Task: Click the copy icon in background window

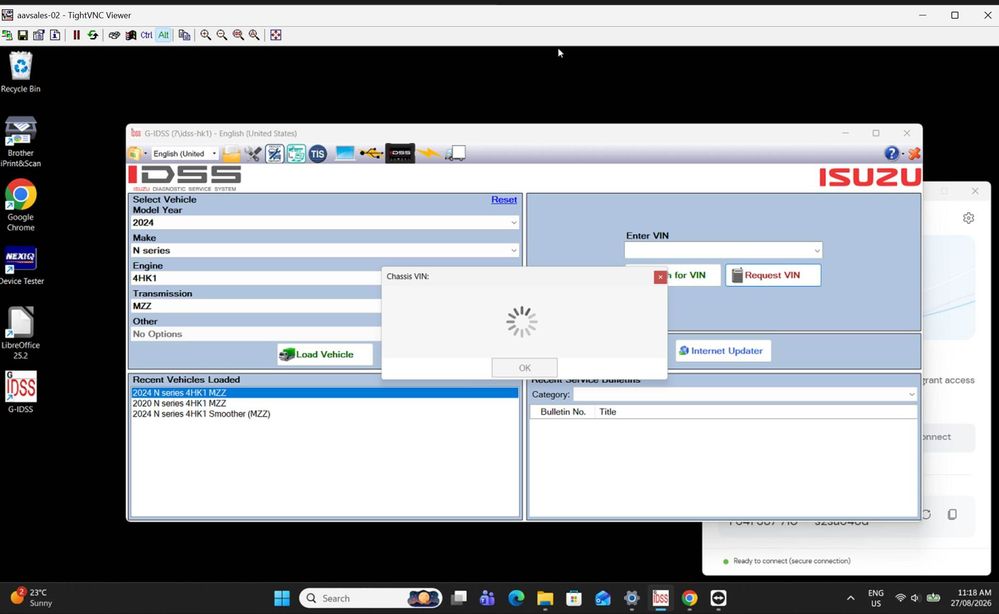Action: tap(952, 514)
